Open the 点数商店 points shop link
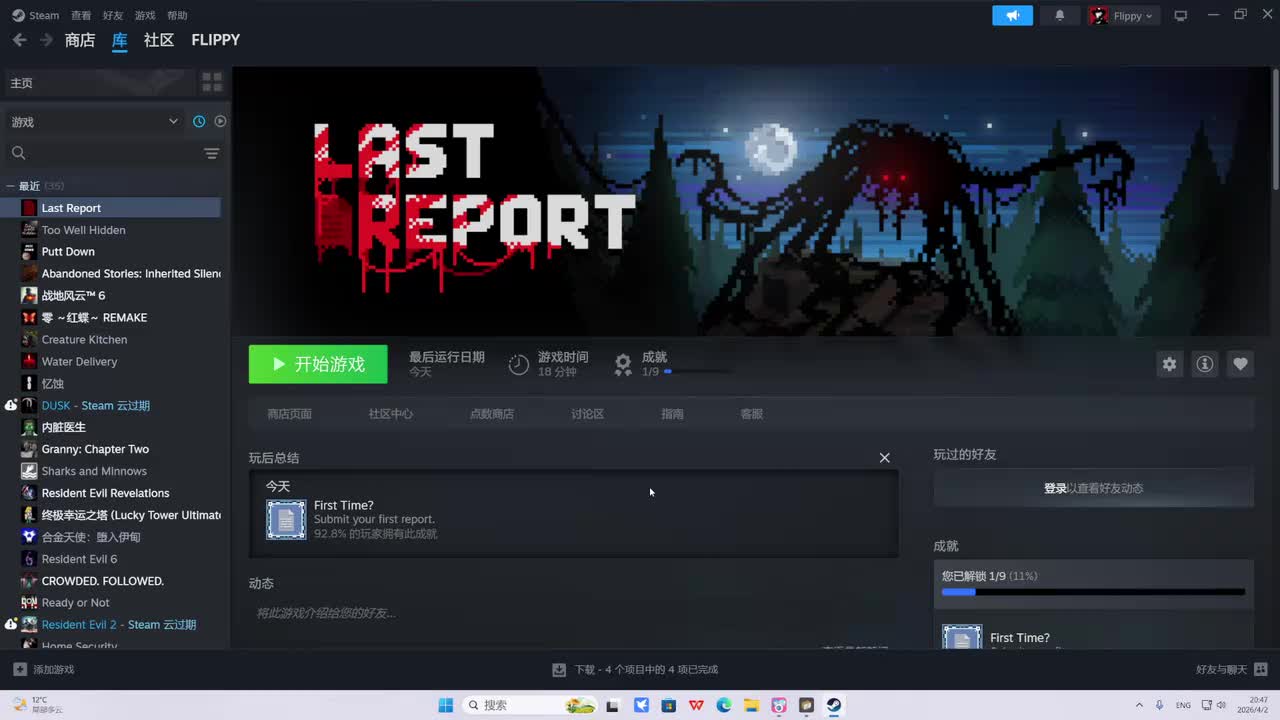 (492, 414)
